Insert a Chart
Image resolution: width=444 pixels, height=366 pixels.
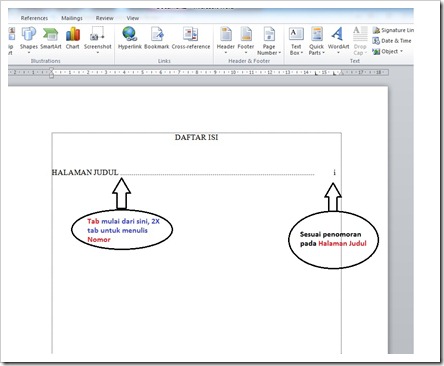pyautogui.click(x=73, y=39)
